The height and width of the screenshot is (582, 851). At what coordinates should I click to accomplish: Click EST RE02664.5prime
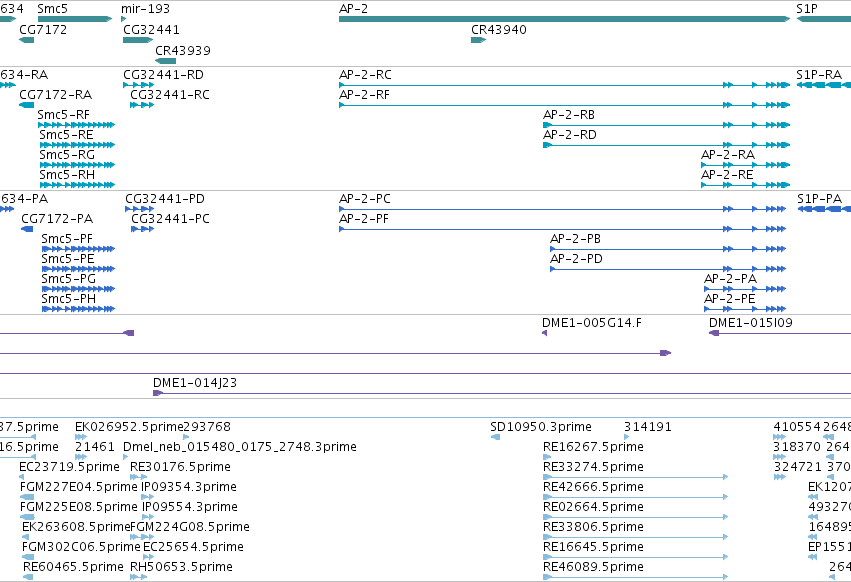click(x=636, y=517)
